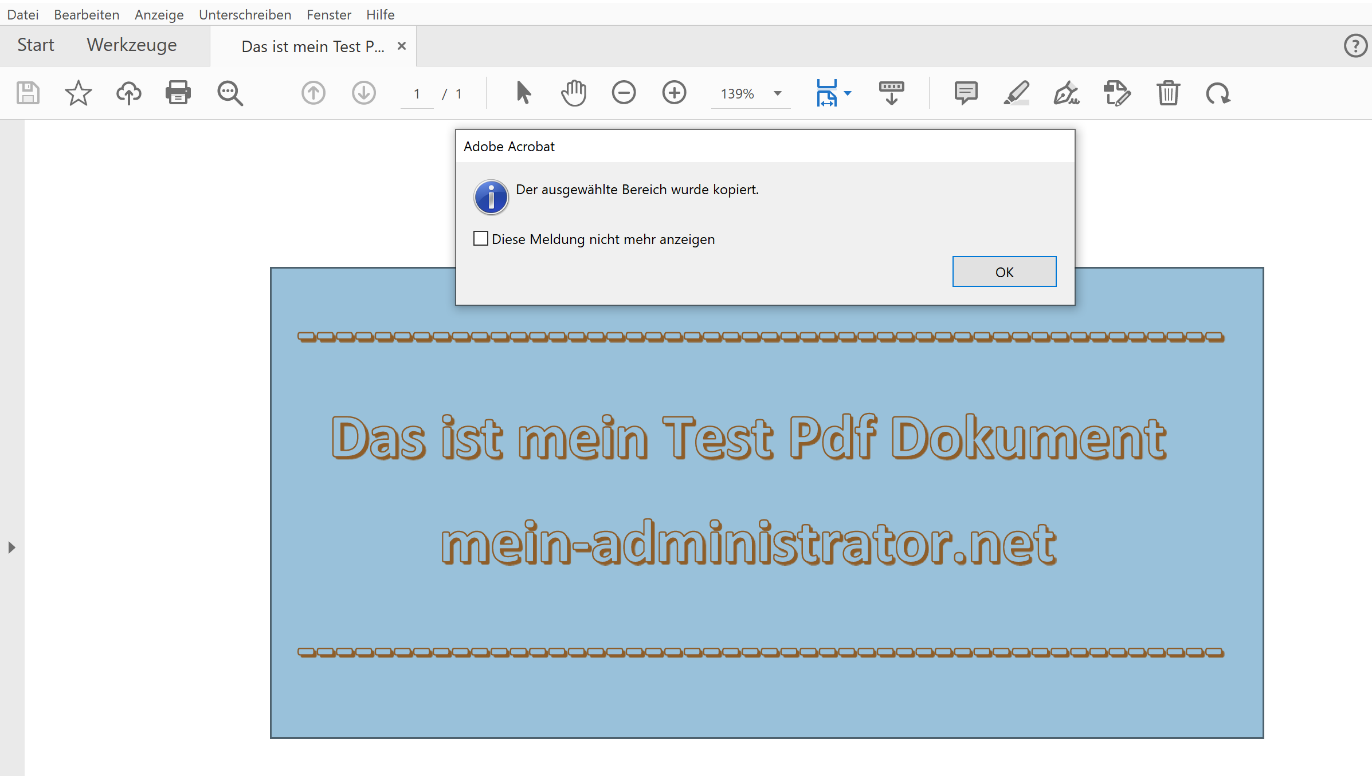
Task: Go to the previous page with the up arrow
Action: click(314, 93)
